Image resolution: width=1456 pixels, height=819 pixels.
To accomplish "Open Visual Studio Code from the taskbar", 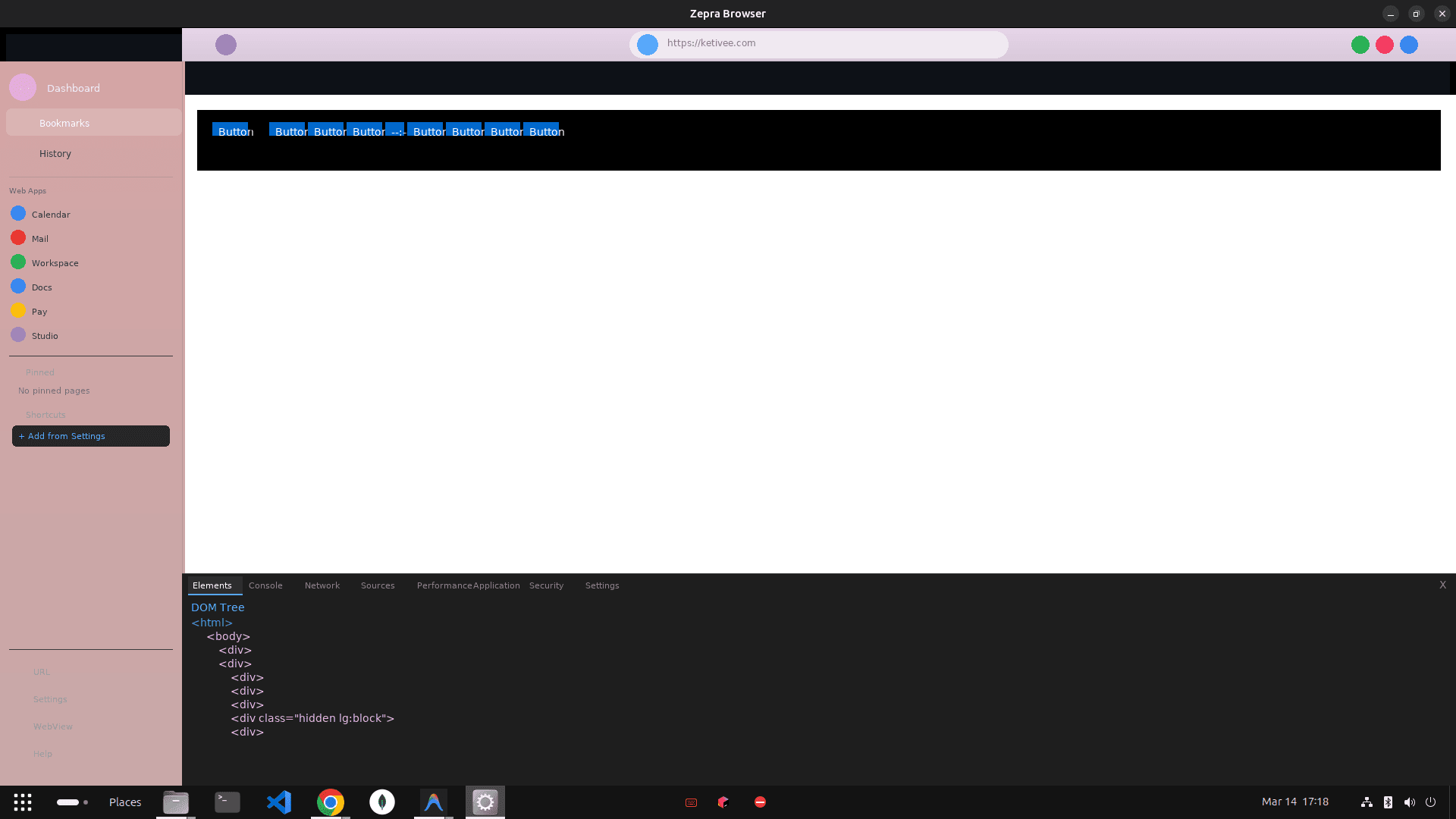I will coord(278,802).
